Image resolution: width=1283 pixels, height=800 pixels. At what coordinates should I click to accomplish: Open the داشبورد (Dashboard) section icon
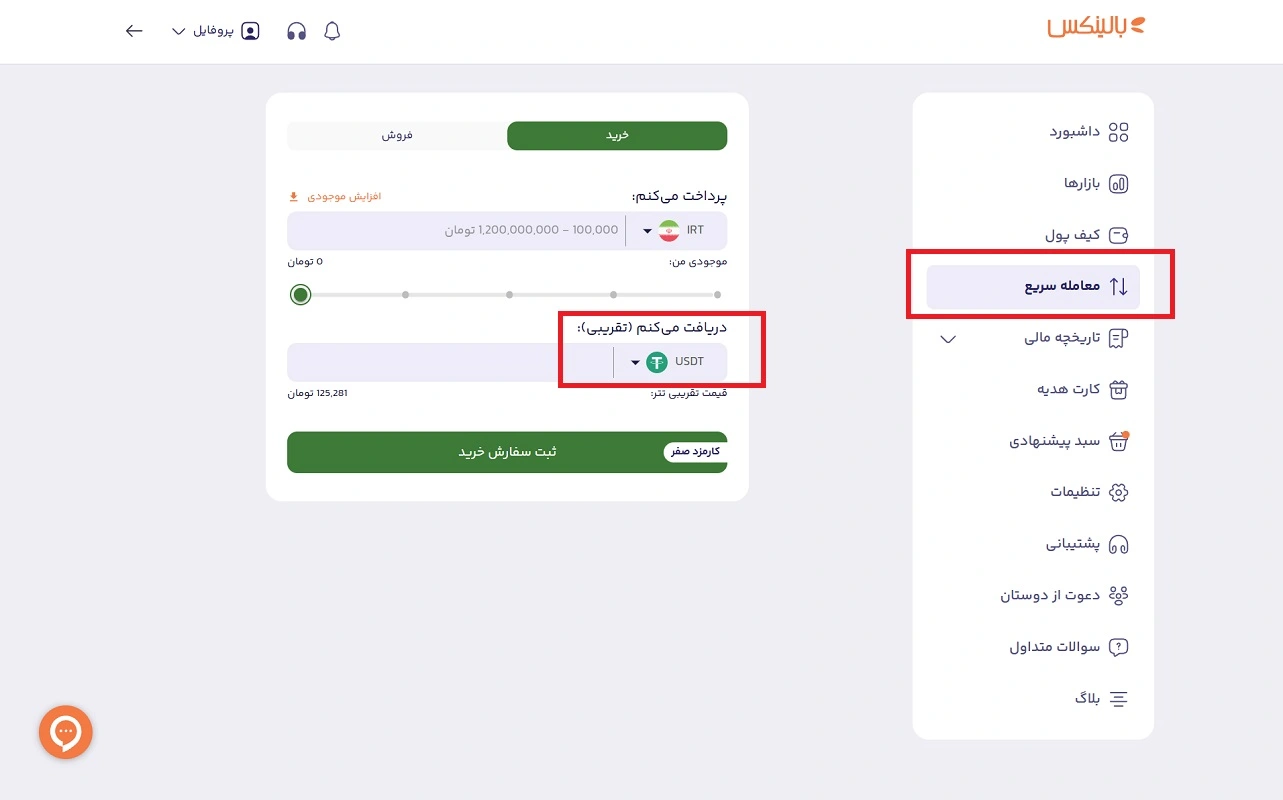point(1118,131)
